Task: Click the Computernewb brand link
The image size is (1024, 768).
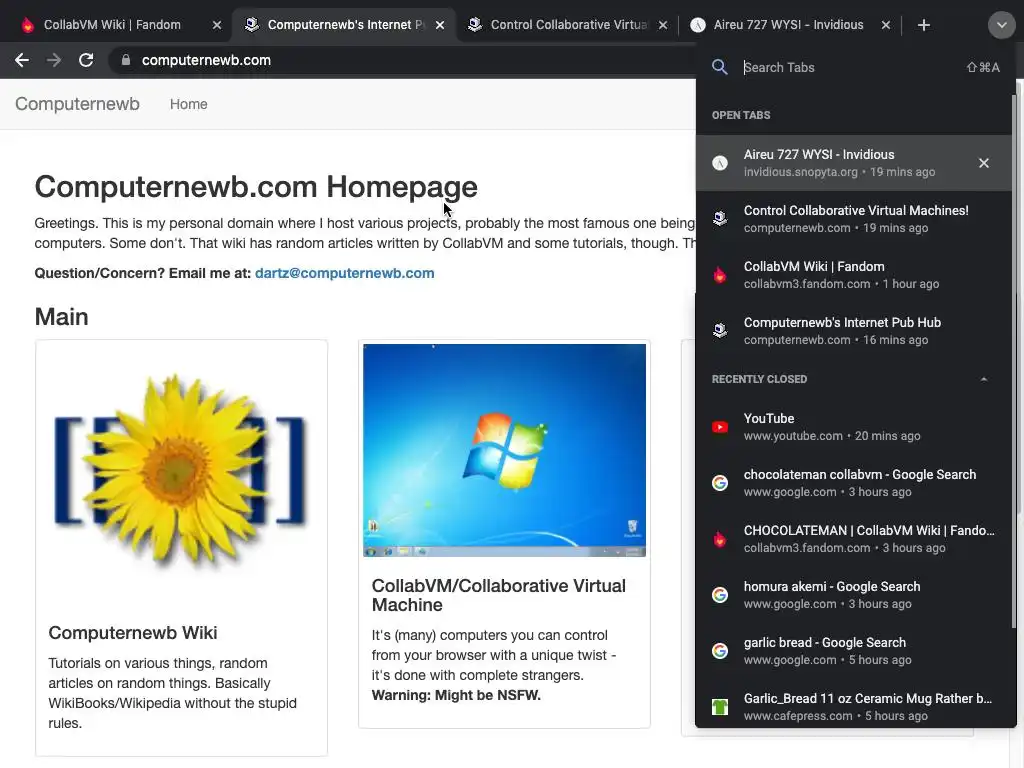Action: point(77,104)
